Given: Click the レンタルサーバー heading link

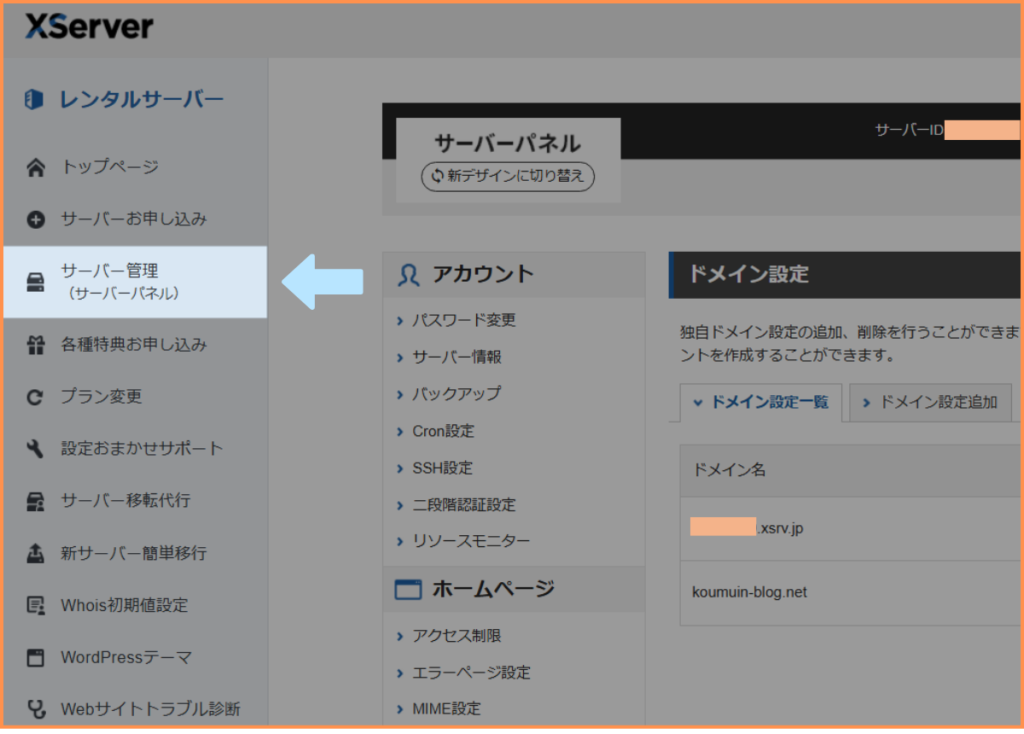Looking at the screenshot, I should 142,99.
